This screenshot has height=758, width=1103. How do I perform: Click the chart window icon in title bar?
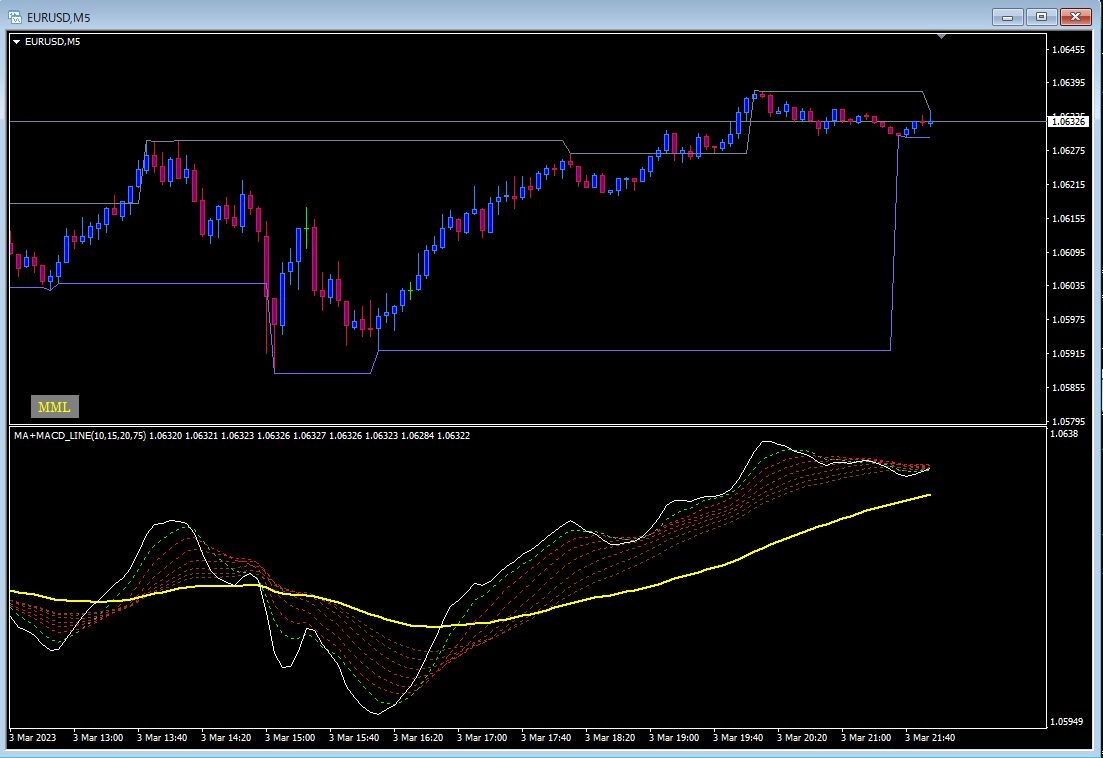16,16
